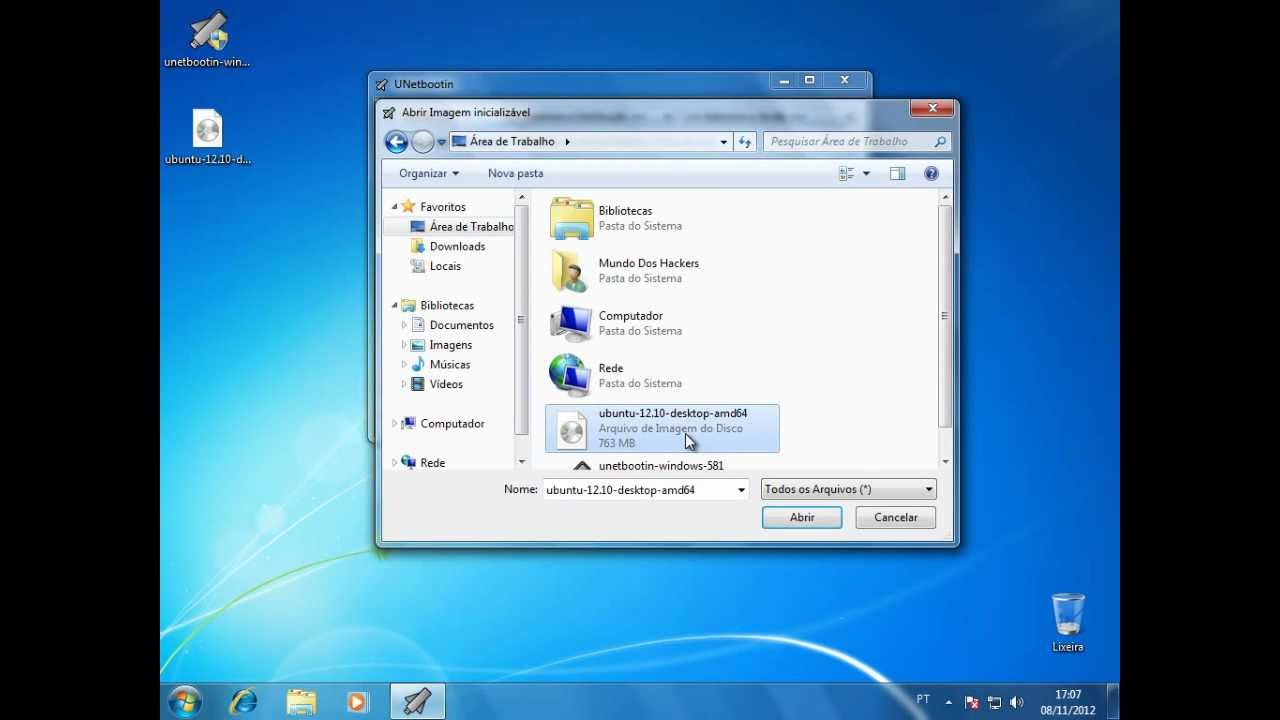Click the Bibliotecas folder icon in file list

click(x=572, y=218)
